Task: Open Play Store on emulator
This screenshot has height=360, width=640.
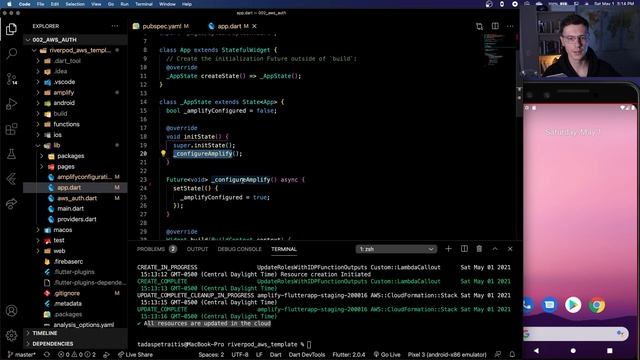Action: [x=573, y=305]
